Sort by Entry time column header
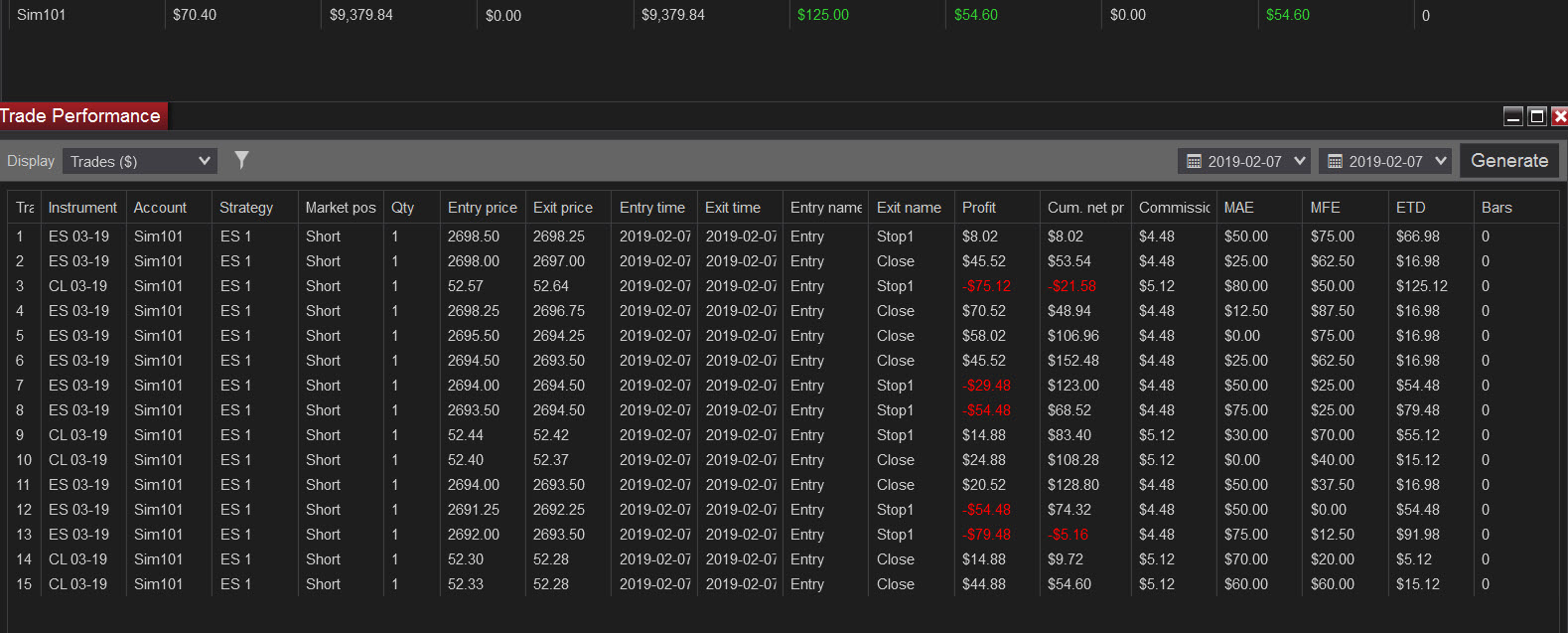The height and width of the screenshot is (633, 1568). click(652, 208)
